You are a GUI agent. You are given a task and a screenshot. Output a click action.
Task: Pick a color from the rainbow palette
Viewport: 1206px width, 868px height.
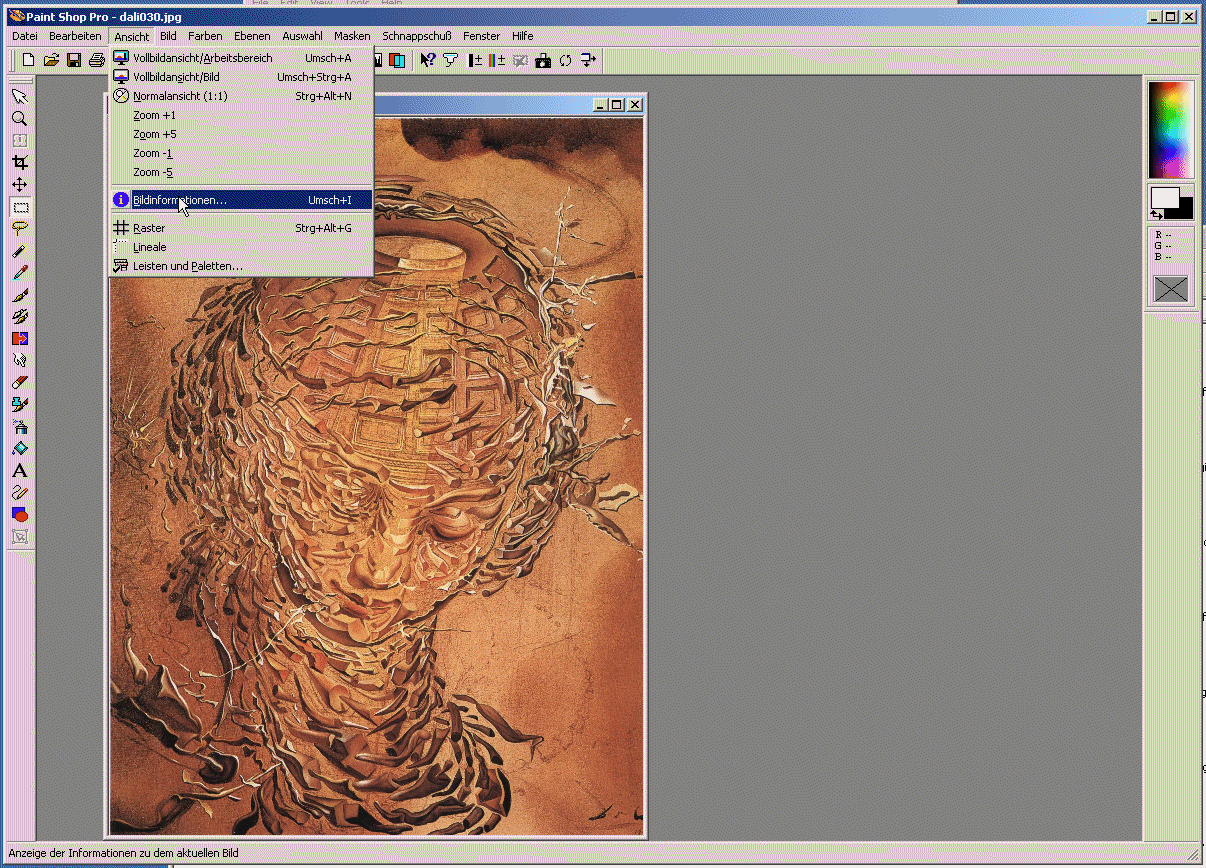coord(1171,130)
